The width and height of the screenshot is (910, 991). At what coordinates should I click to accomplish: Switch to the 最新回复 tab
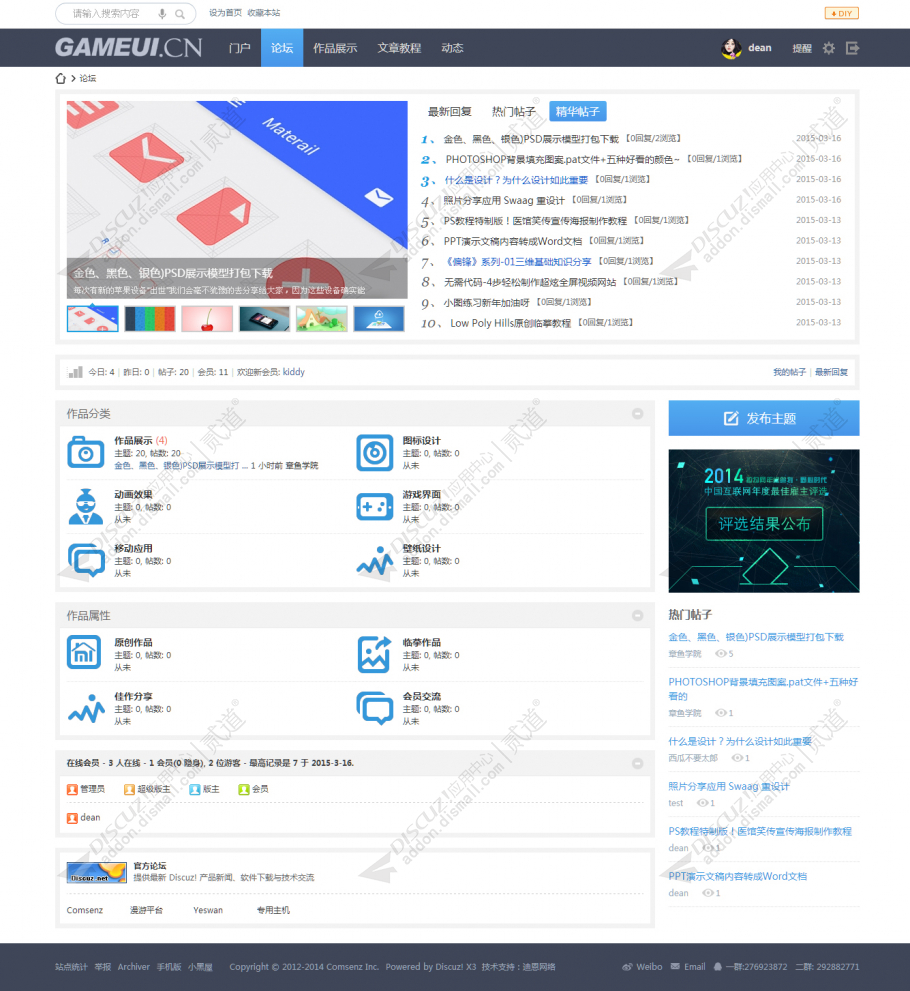[449, 112]
